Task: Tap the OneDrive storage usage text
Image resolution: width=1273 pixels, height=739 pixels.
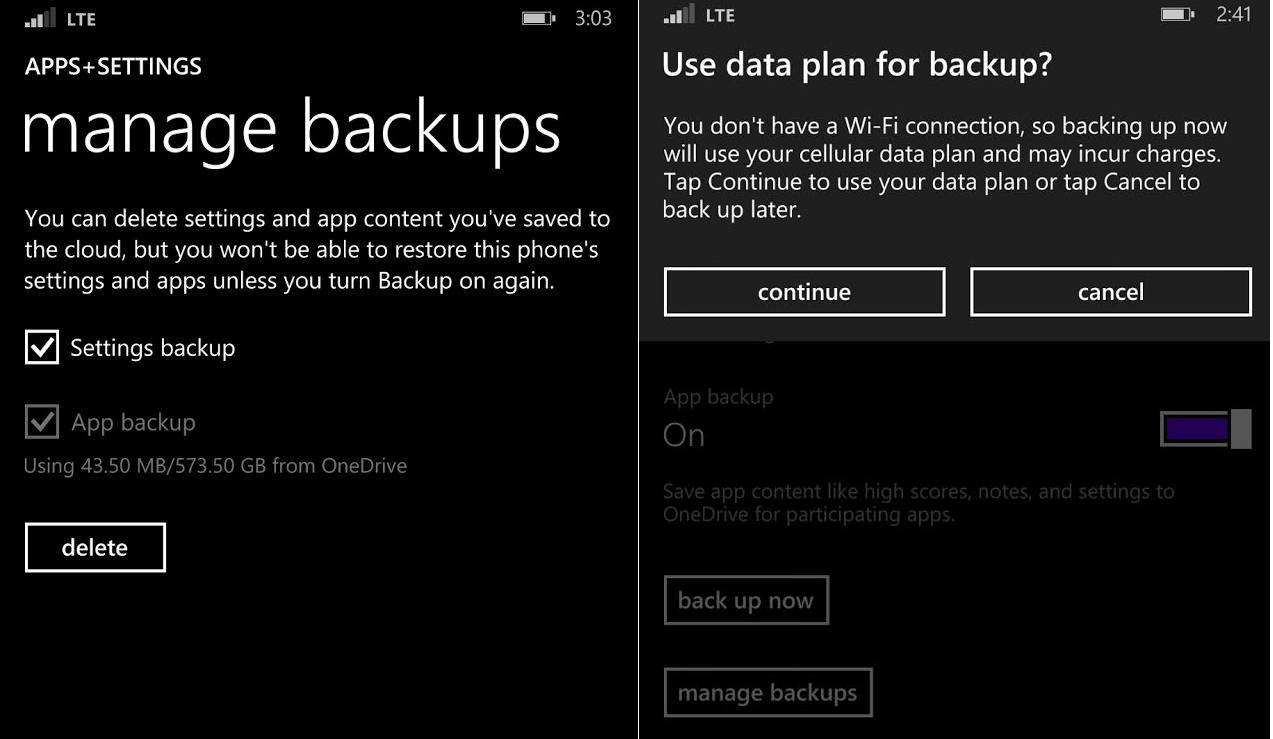Action: [215, 465]
